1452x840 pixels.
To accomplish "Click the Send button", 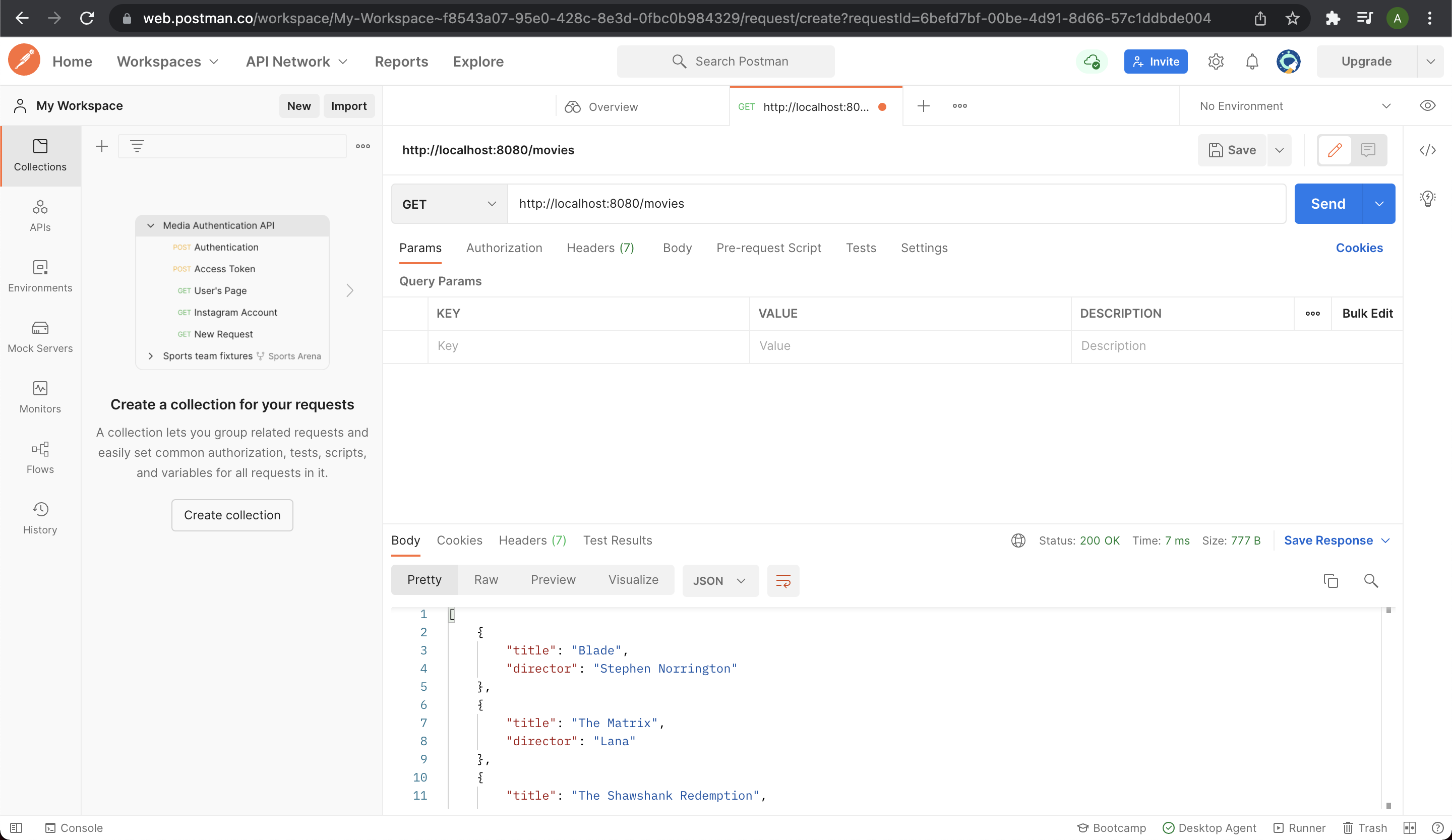I will tap(1327, 204).
